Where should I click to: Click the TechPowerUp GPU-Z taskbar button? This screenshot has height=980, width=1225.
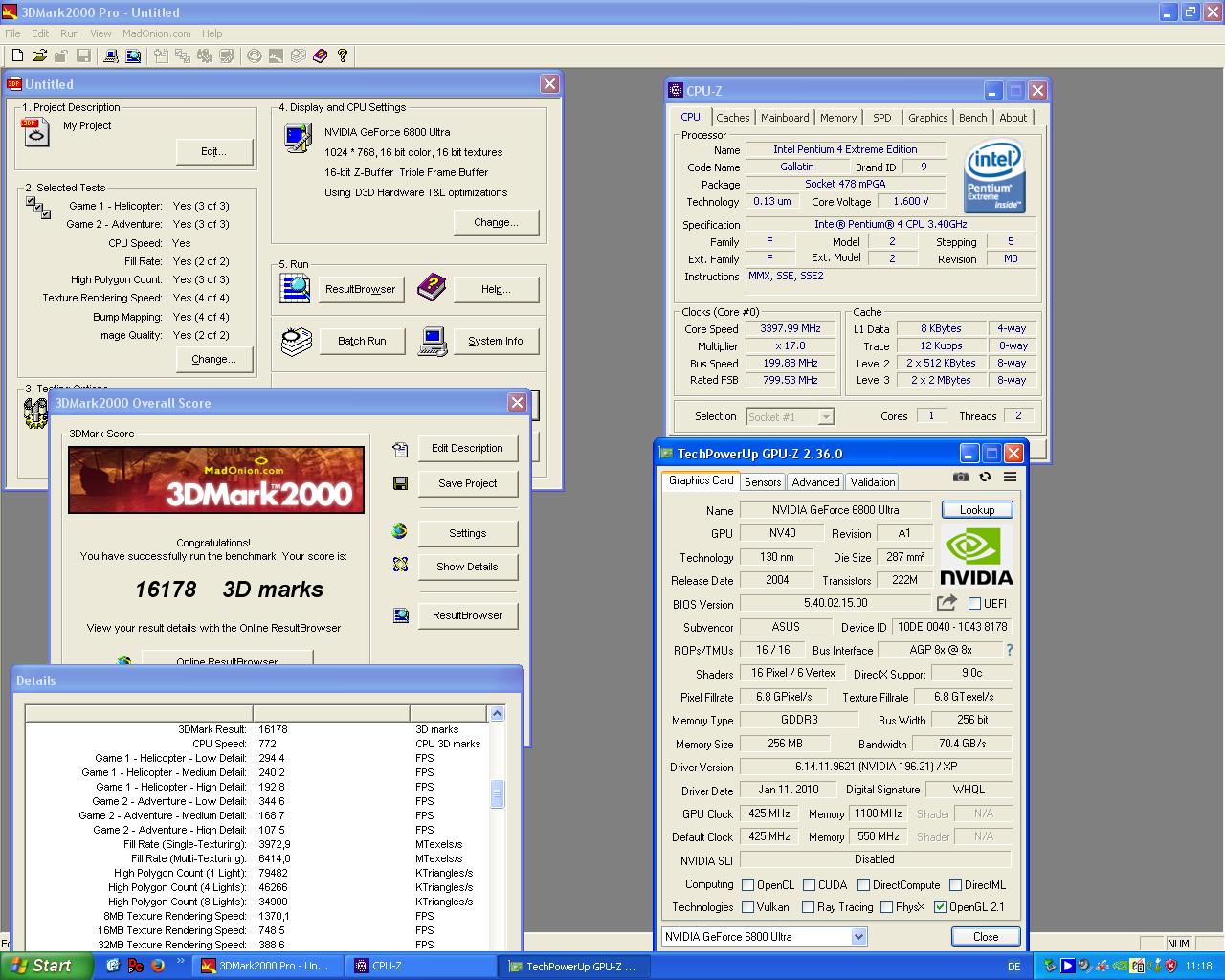click(575, 967)
